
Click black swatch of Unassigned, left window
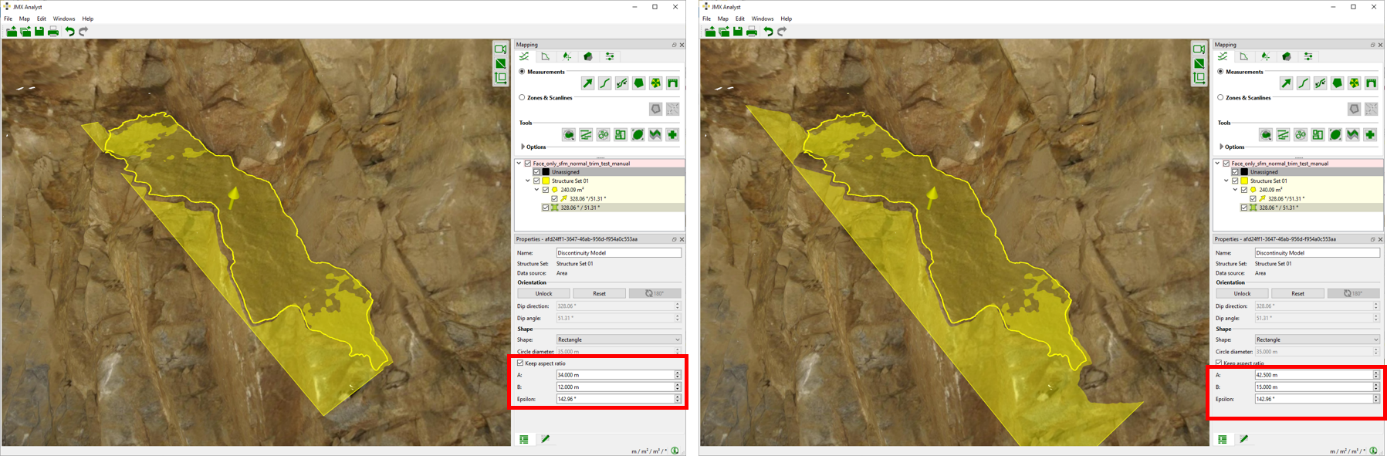click(546, 171)
